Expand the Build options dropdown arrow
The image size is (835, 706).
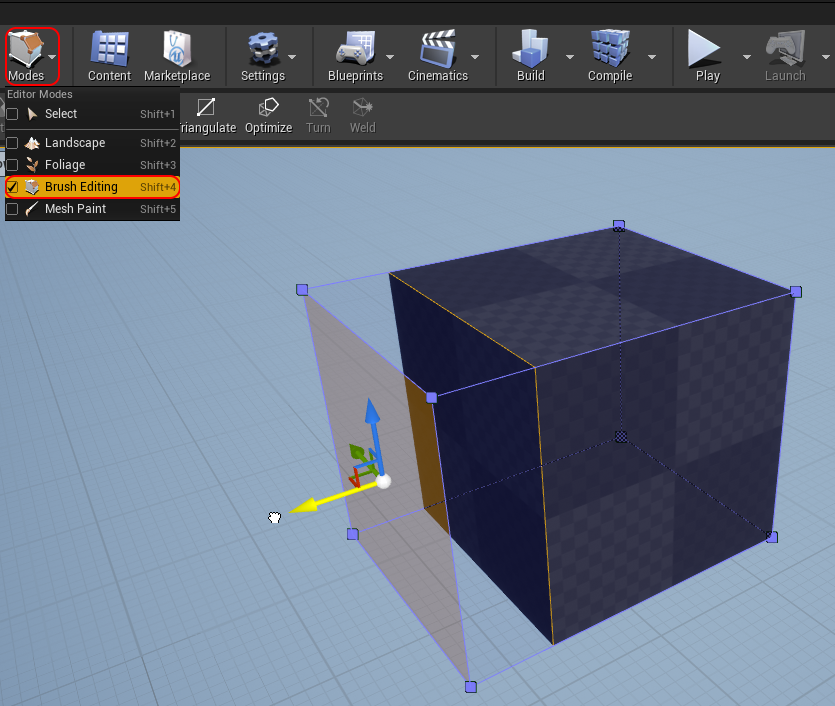tap(569, 57)
